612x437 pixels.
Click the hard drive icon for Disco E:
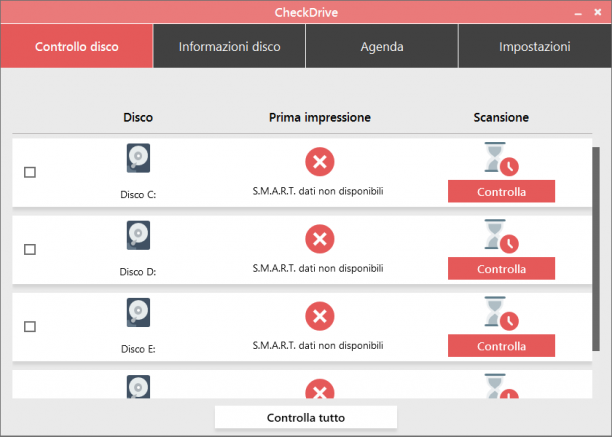tap(138, 313)
